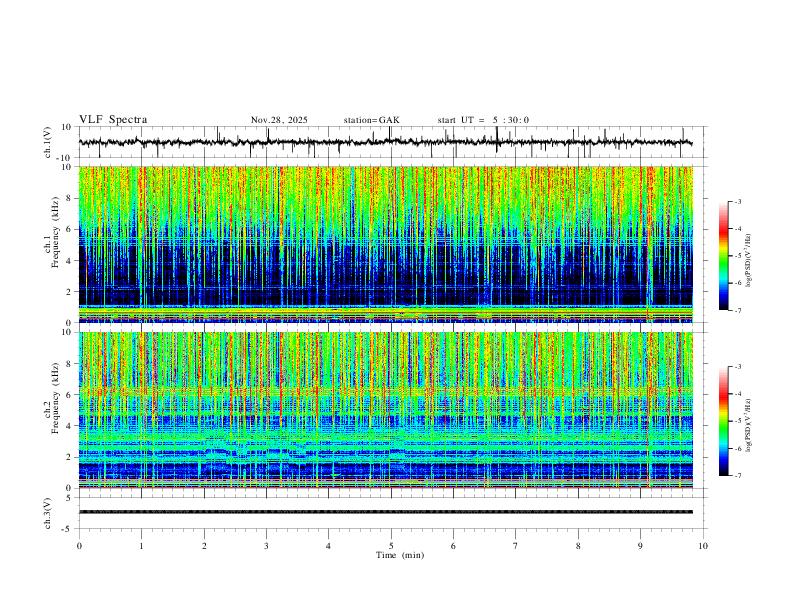The image size is (792, 612).
Task: Click the "-5" label on upper color bar
Action: (x=738, y=256)
